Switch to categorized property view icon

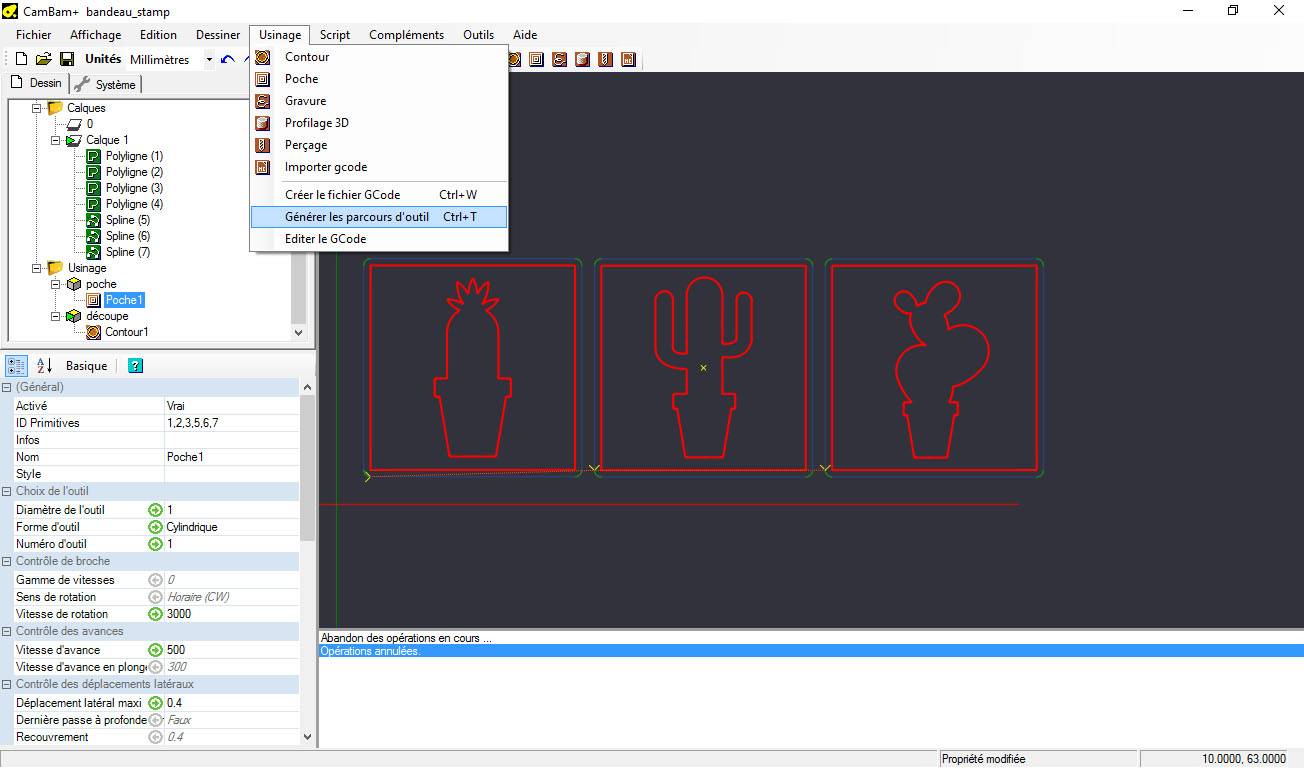[16, 366]
